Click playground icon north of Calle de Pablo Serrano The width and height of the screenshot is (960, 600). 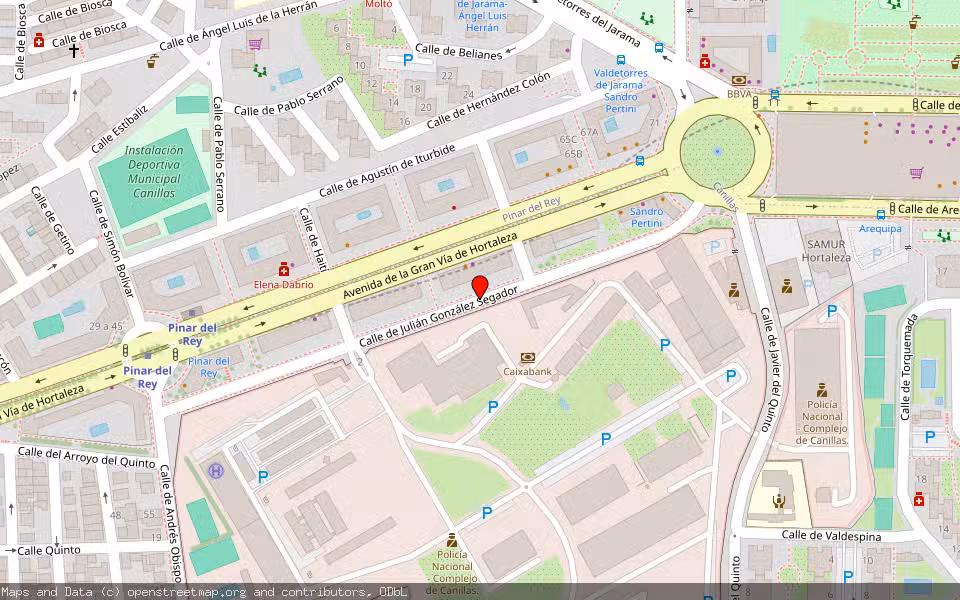point(261,71)
